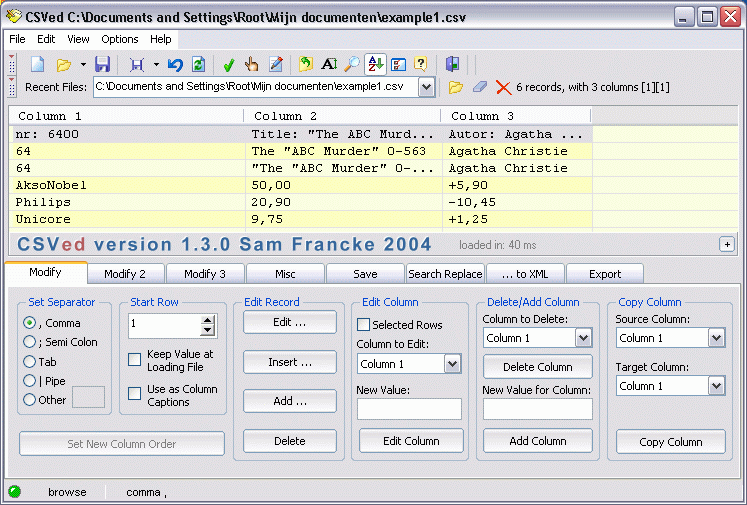Click the New file icon
Image resolution: width=747 pixels, height=505 pixels.
tap(37, 64)
